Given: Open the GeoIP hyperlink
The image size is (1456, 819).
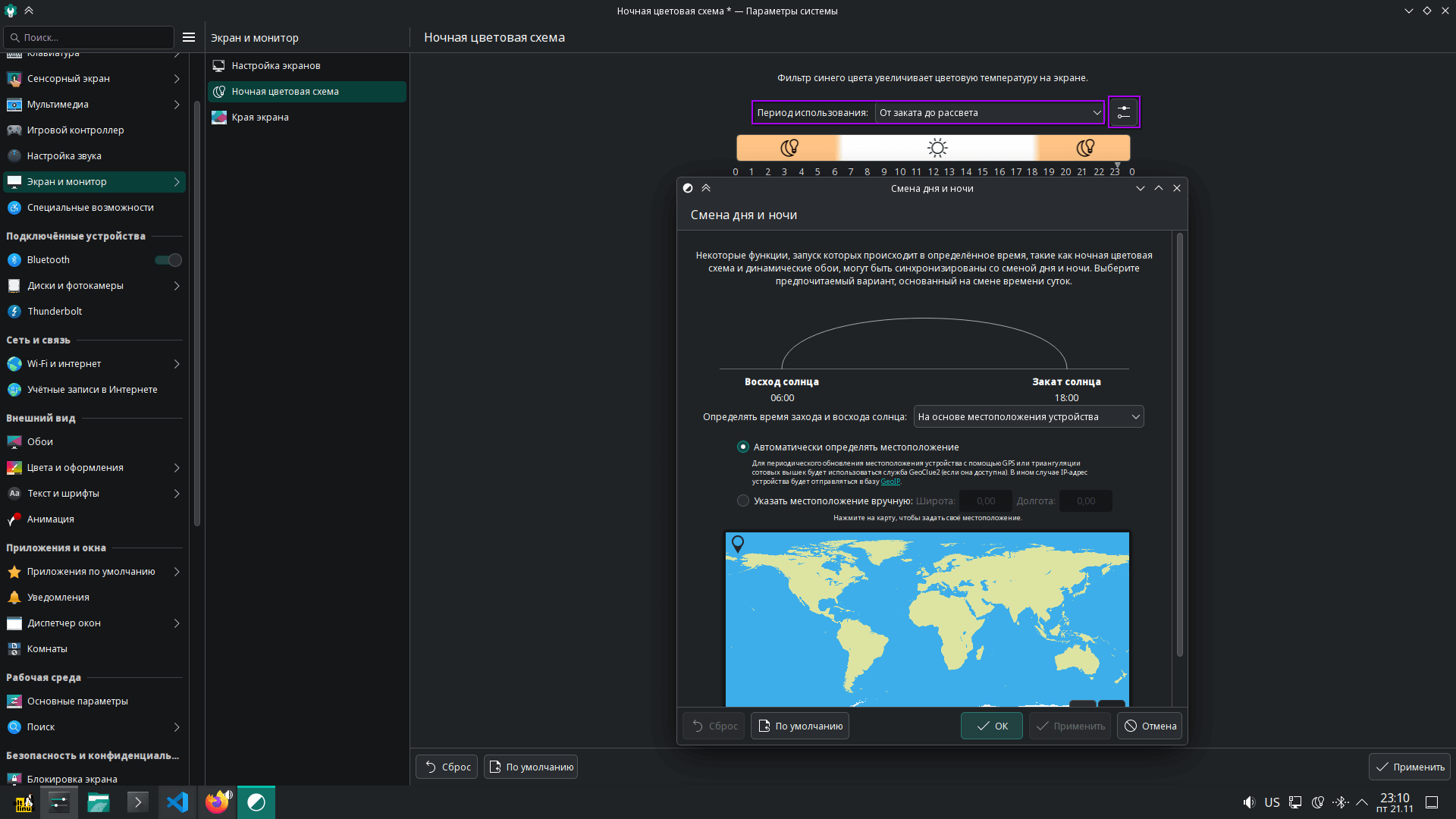Looking at the screenshot, I should pos(890,482).
